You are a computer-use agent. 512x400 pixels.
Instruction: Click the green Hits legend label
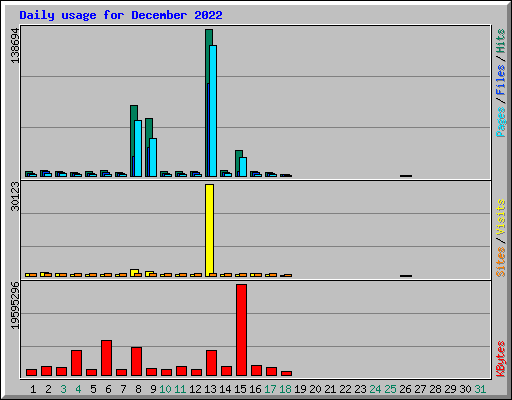(x=501, y=41)
